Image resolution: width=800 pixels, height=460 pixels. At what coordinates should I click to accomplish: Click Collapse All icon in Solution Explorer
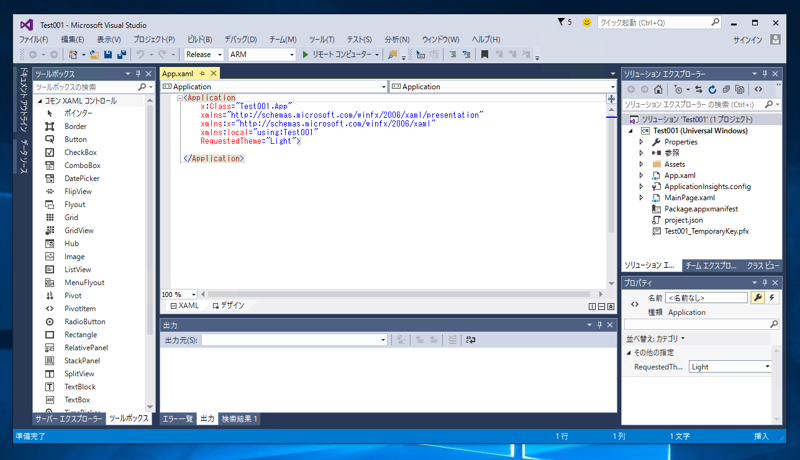point(726,89)
